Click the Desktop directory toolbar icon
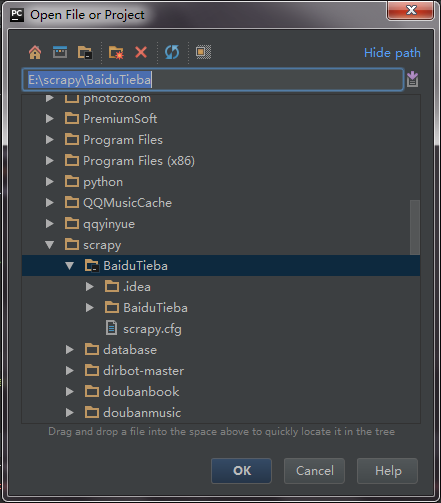441x503 pixels. (x=60, y=52)
